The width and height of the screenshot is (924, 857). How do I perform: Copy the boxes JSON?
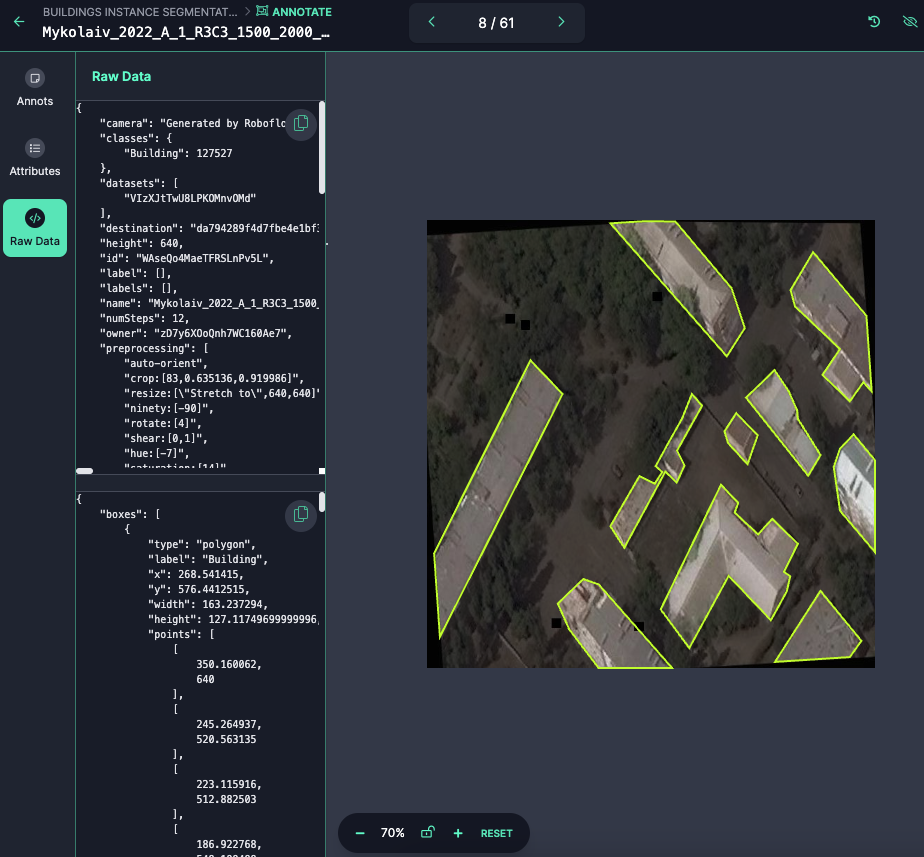tap(301, 515)
